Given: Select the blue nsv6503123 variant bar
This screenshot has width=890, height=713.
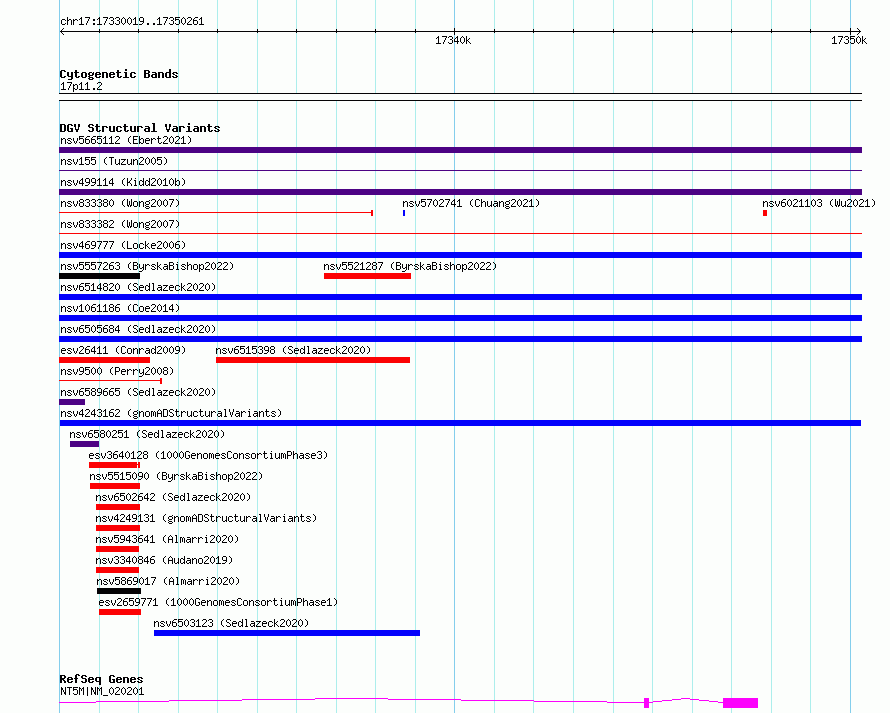Looking at the screenshot, I should (x=287, y=633).
